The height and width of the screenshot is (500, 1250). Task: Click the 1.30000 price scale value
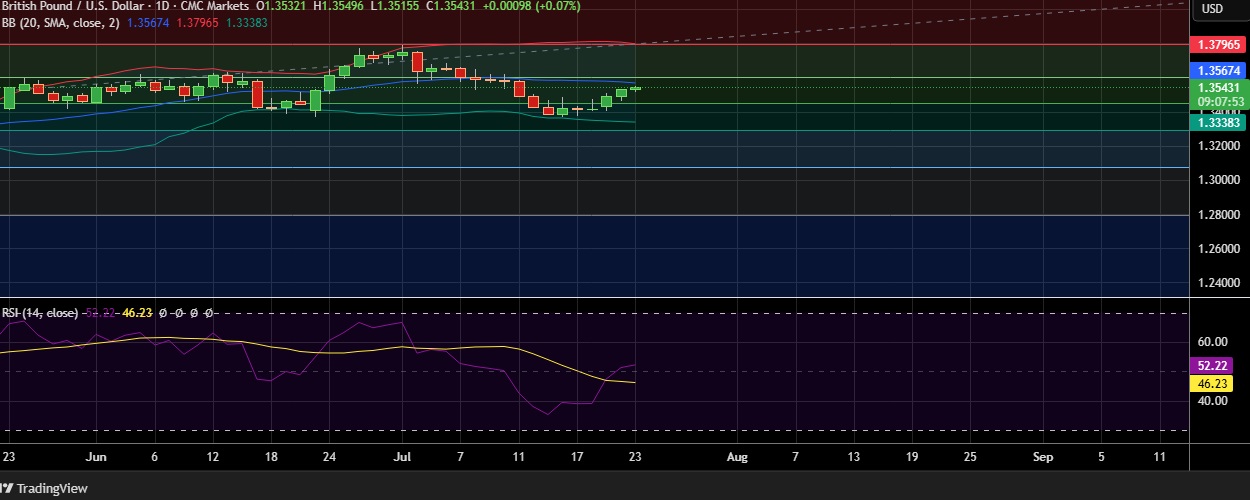point(1220,180)
